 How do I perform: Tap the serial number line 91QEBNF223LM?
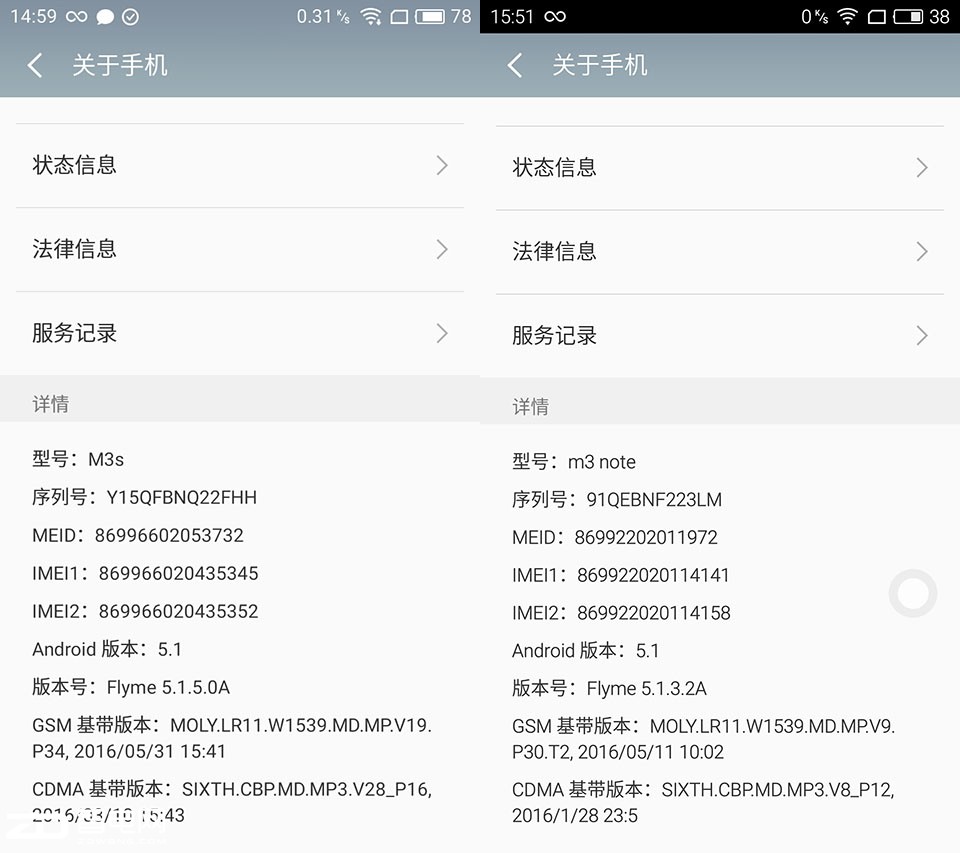[x=617, y=500]
